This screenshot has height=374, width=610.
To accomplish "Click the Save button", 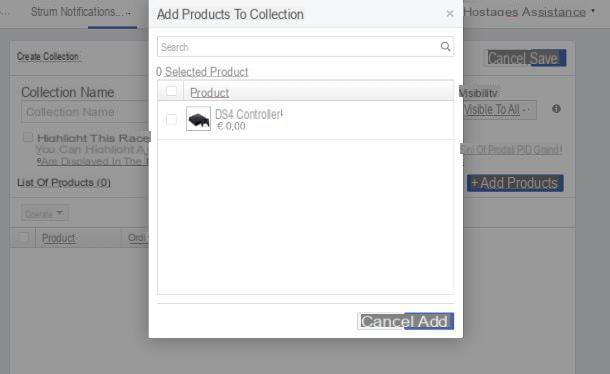I will coord(546,58).
